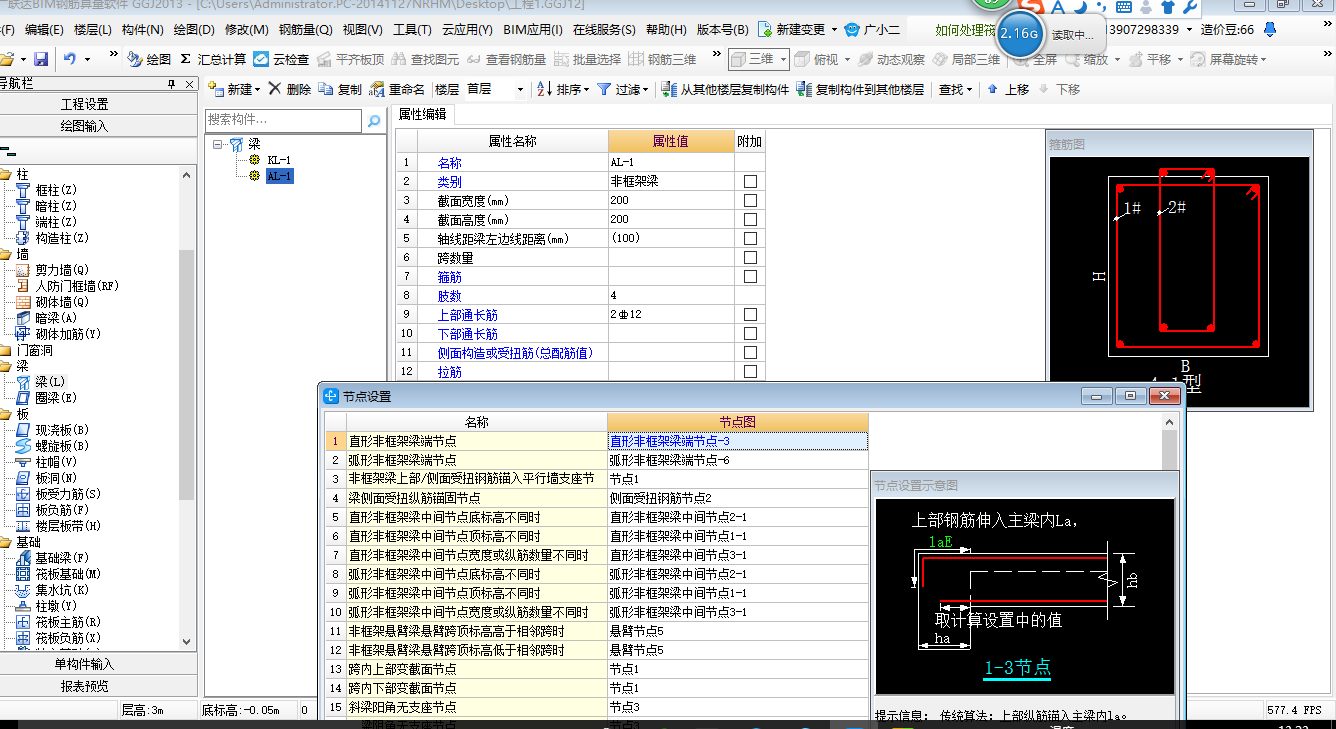Click the search magnifier beside component search box
1336x729 pixels.
click(x=374, y=121)
